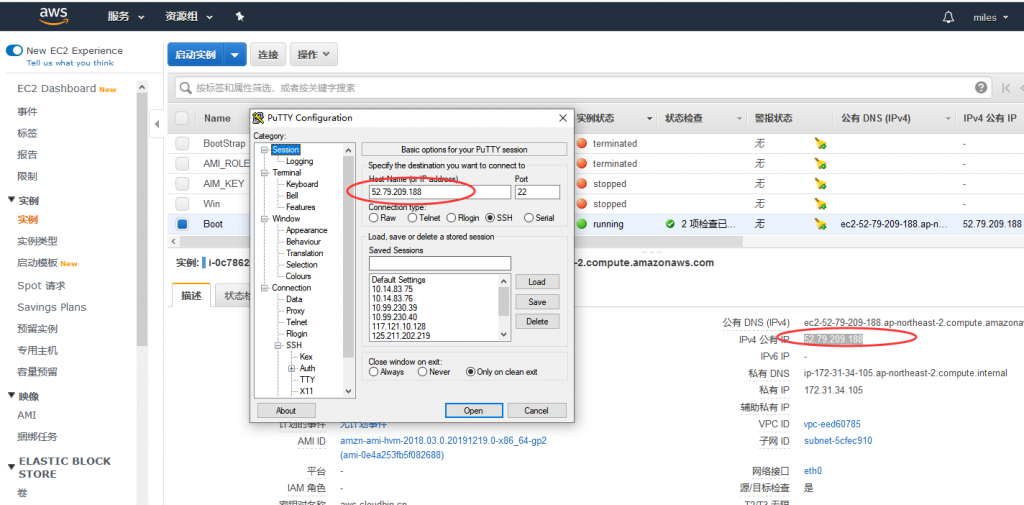Click the 连接 connect button
Image resolution: width=1024 pixels, height=505 pixels.
(268, 55)
